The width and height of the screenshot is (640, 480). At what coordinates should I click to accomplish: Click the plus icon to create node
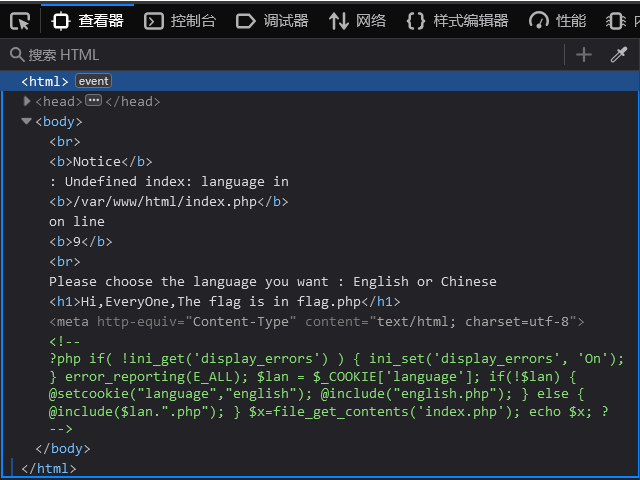click(584, 54)
